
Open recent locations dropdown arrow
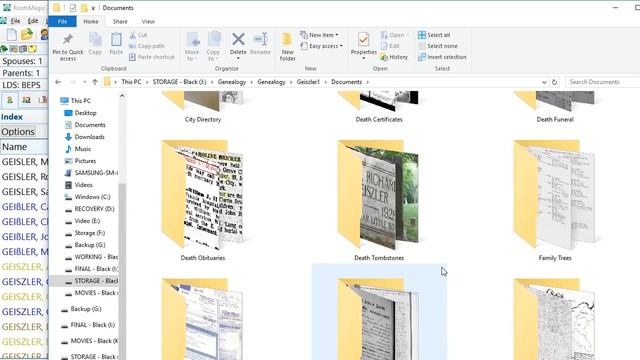click(84, 82)
